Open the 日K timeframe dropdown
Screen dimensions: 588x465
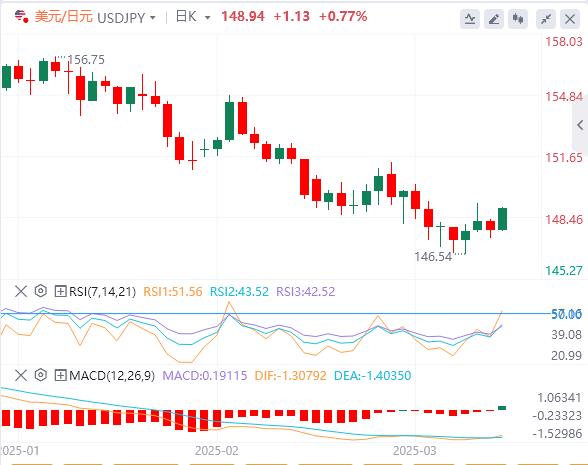click(207, 18)
